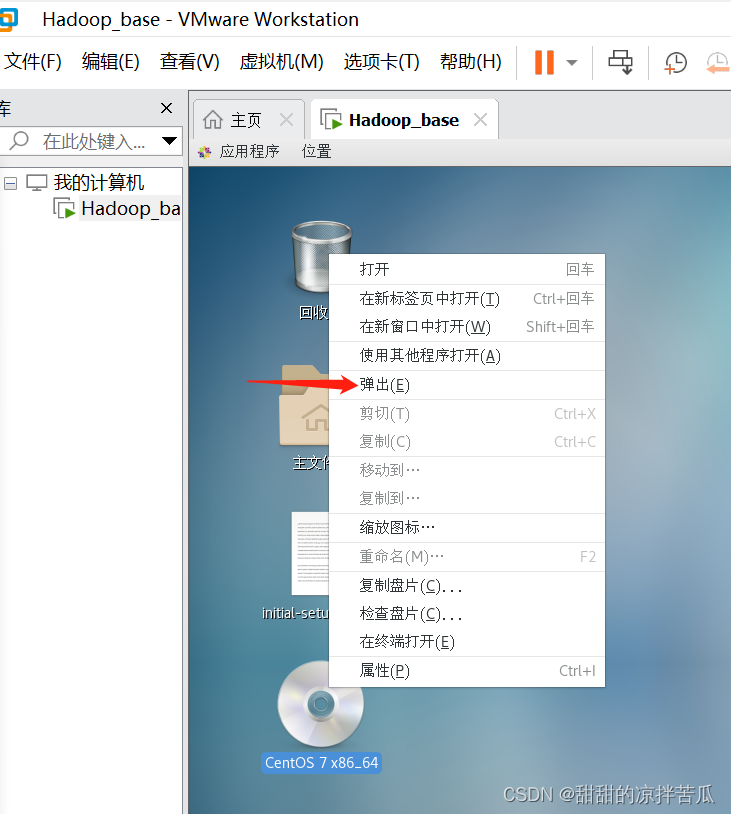Click the greyed 重命名(M)… entry
The width and height of the screenshot is (731, 814).
pyautogui.click(x=467, y=557)
